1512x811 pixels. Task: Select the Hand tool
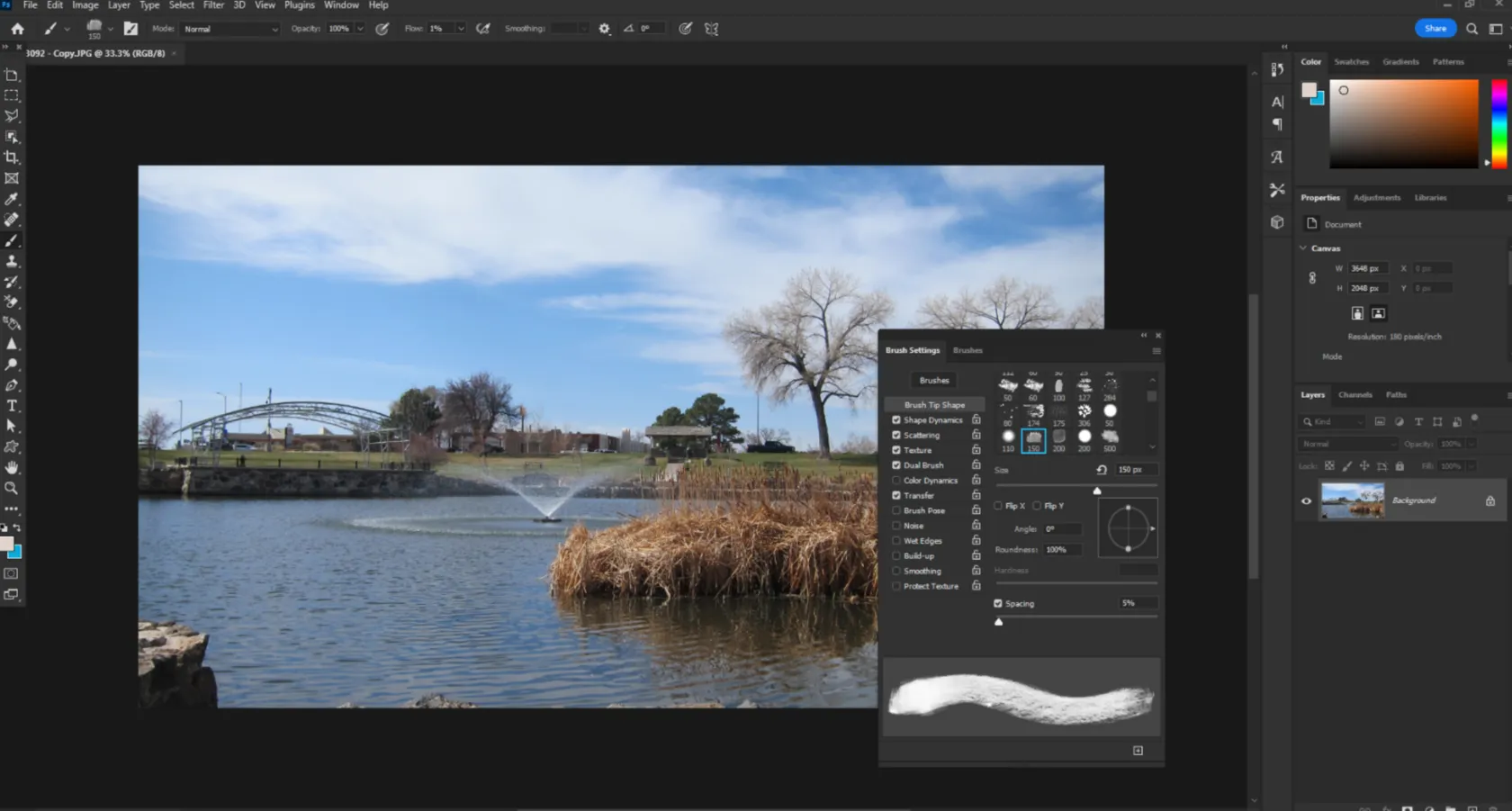pos(12,466)
